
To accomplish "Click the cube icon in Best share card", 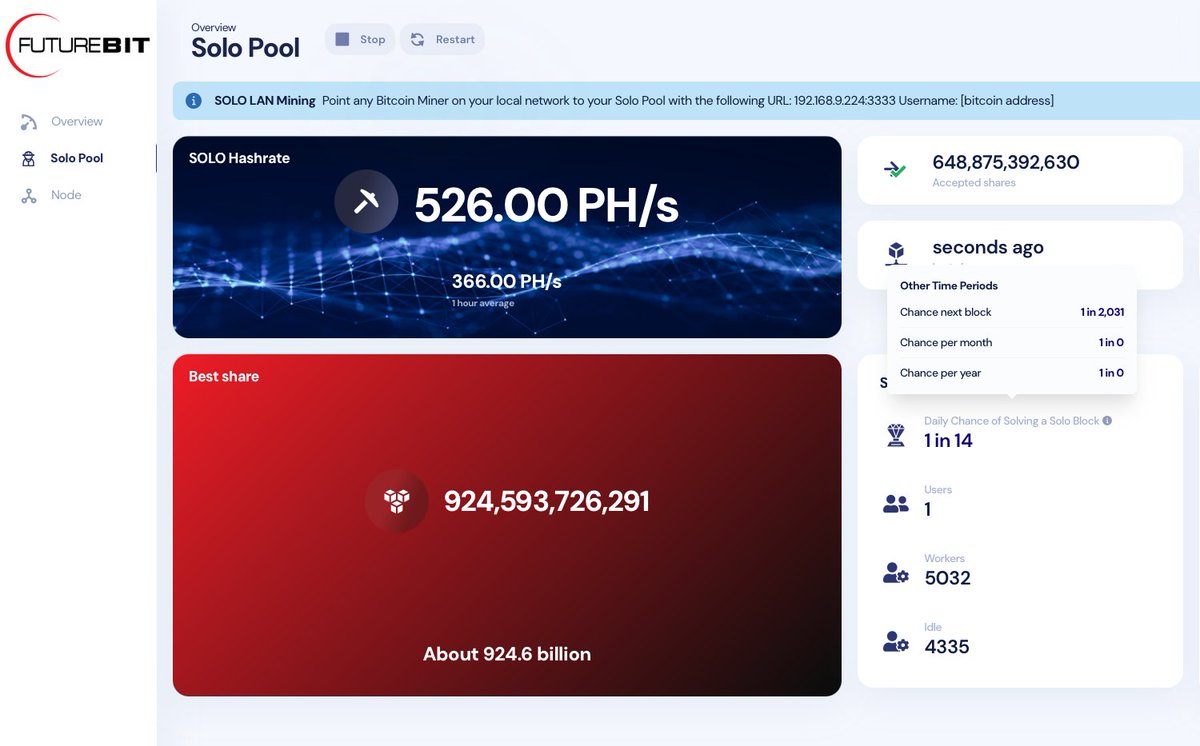I will point(397,501).
